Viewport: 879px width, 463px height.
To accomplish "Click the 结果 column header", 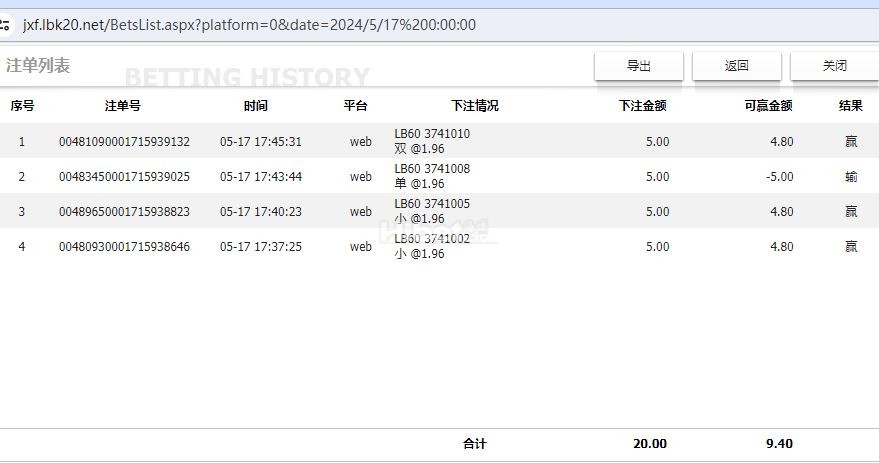I will (x=850, y=105).
